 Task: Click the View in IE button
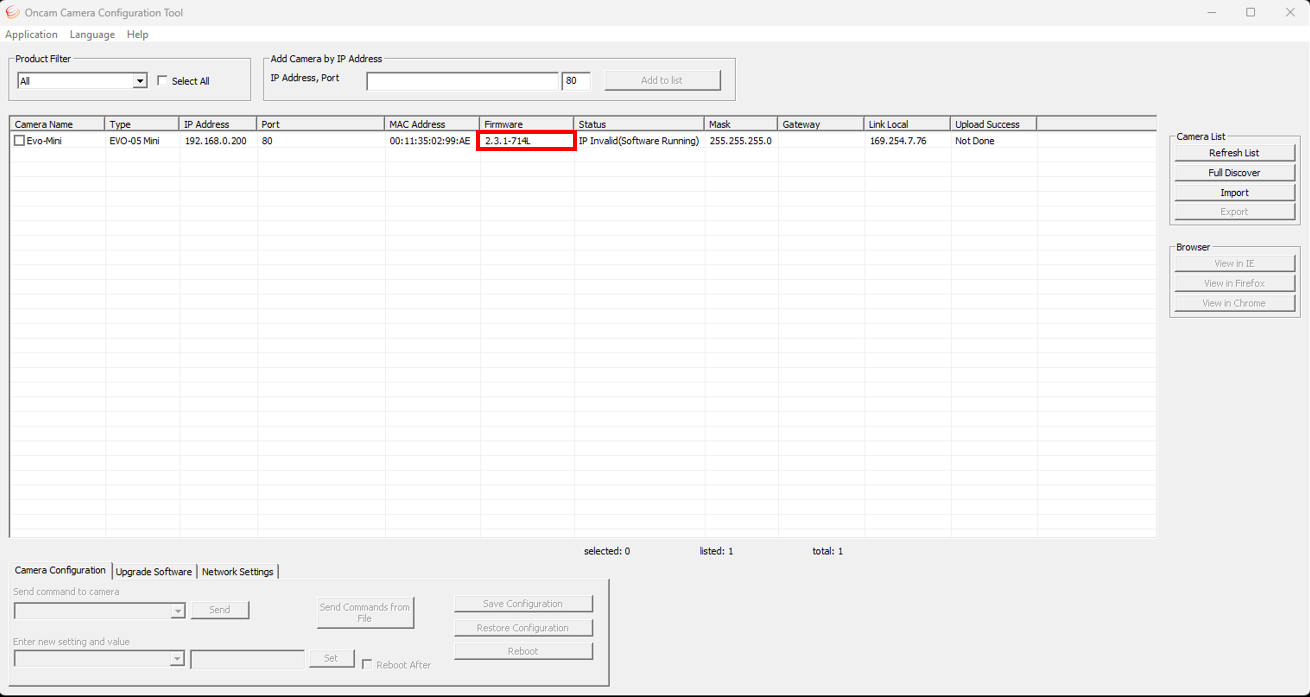1234,264
